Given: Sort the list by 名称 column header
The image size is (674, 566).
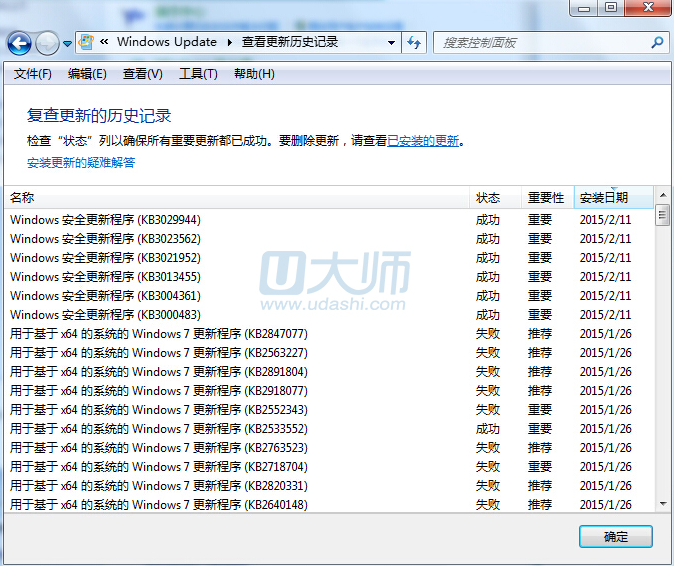Looking at the screenshot, I should [x=22, y=197].
